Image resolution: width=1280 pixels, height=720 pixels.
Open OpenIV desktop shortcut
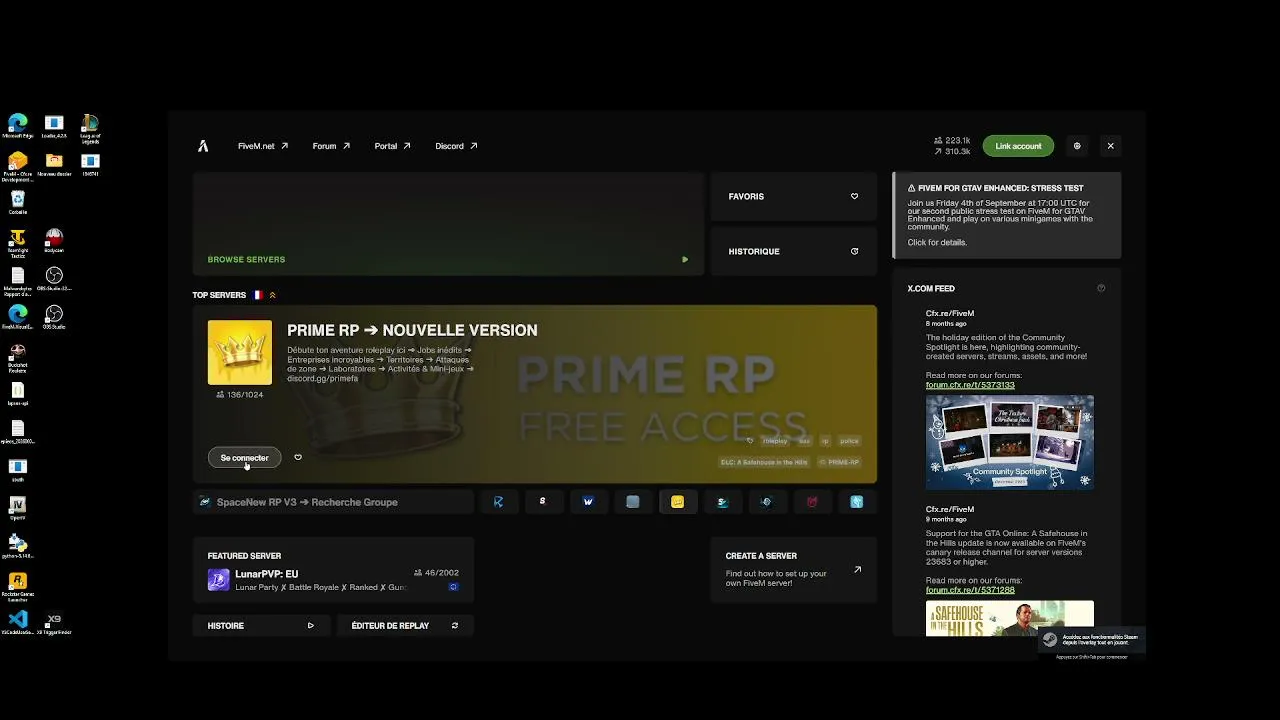point(18,508)
